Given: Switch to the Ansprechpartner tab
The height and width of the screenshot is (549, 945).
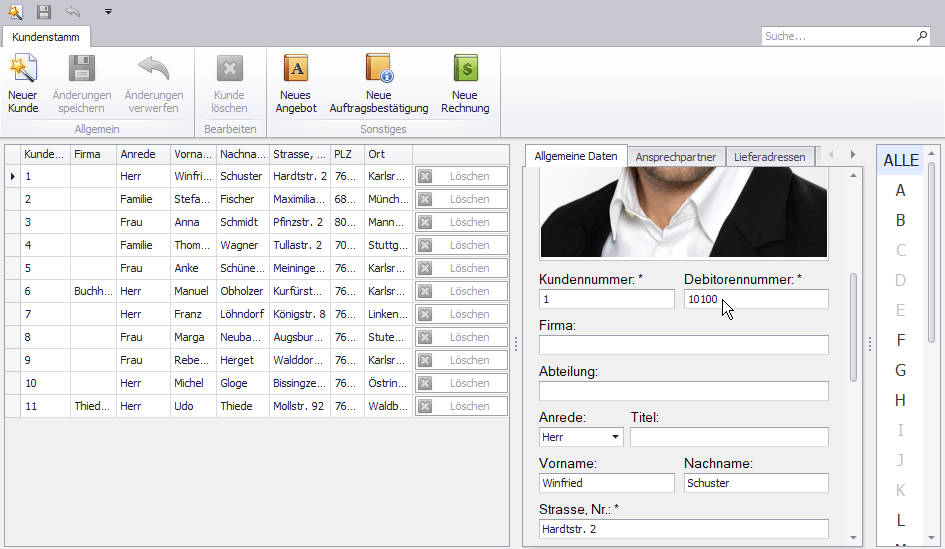Looking at the screenshot, I should click(676, 157).
